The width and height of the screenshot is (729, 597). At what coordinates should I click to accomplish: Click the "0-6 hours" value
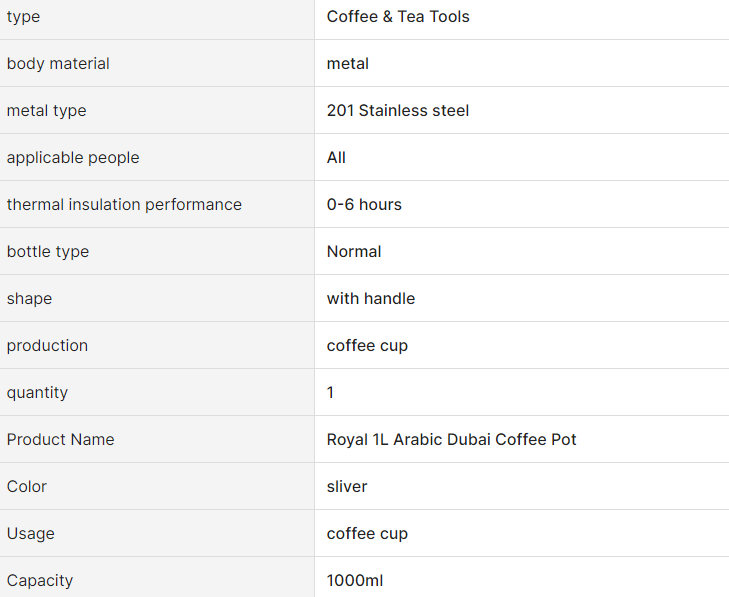364,205
